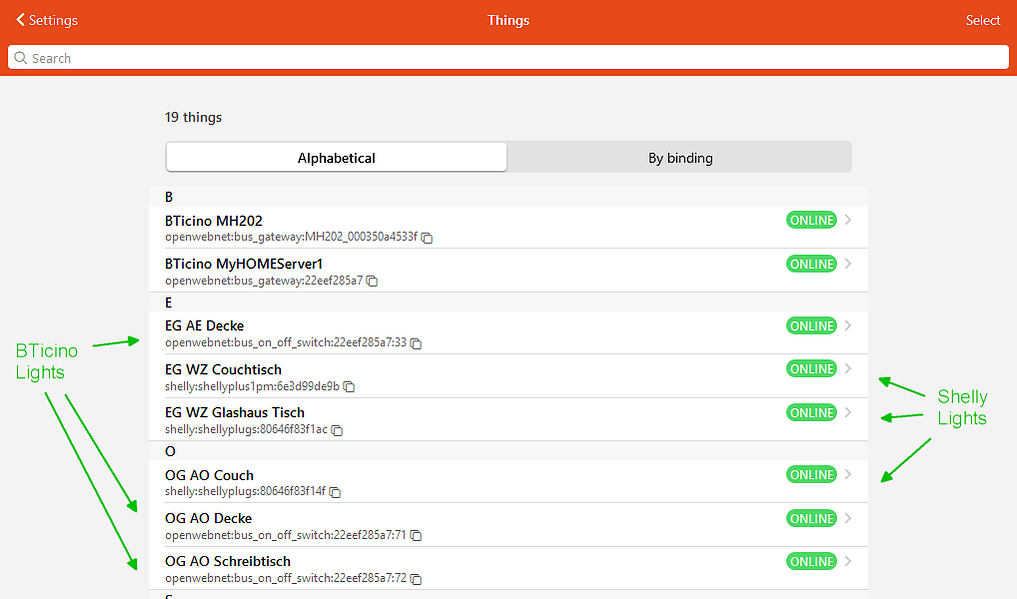Copy the BTicino MyHOMEServer1 UID
The height and width of the screenshot is (599, 1017).
[x=372, y=281]
